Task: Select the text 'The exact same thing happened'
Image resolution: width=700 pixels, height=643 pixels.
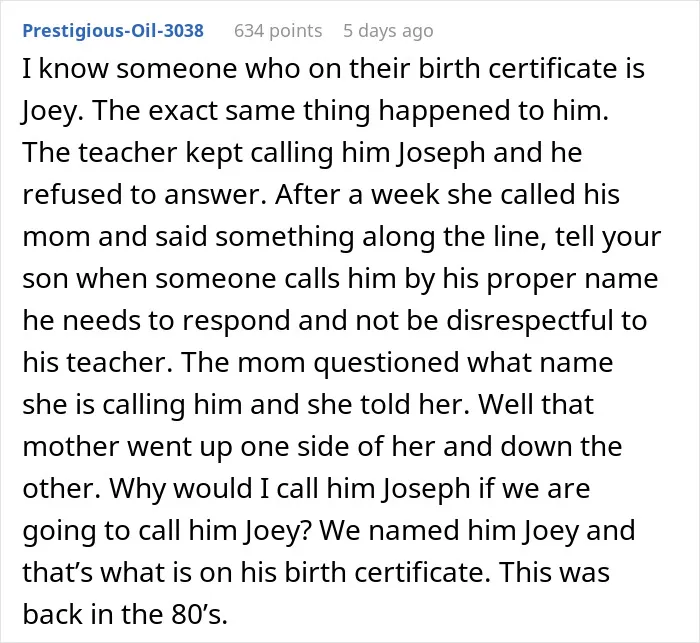Action: coord(301,111)
